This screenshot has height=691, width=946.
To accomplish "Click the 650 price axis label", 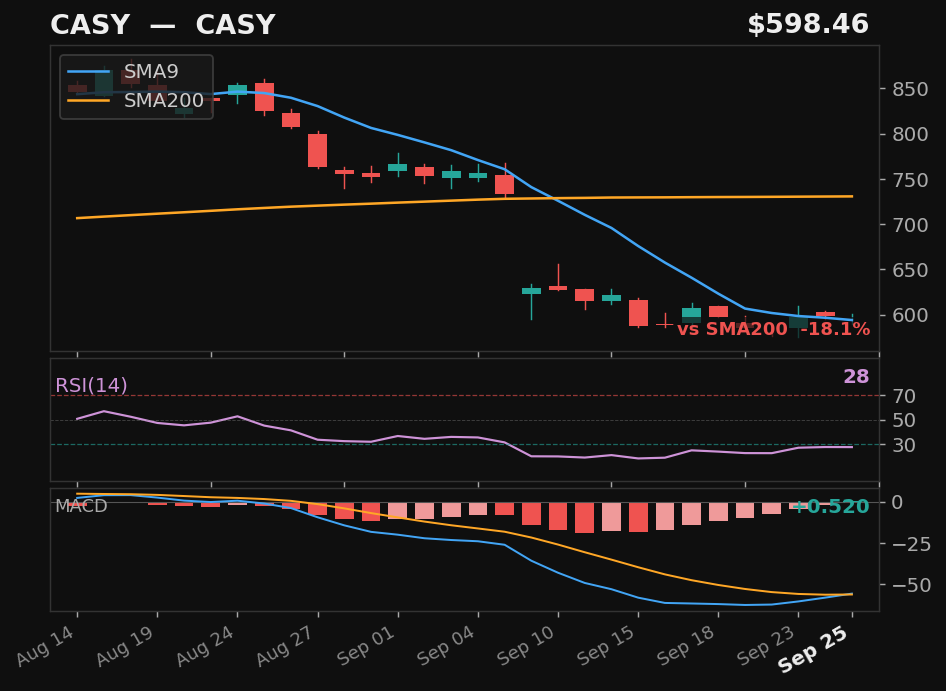I will [910, 270].
